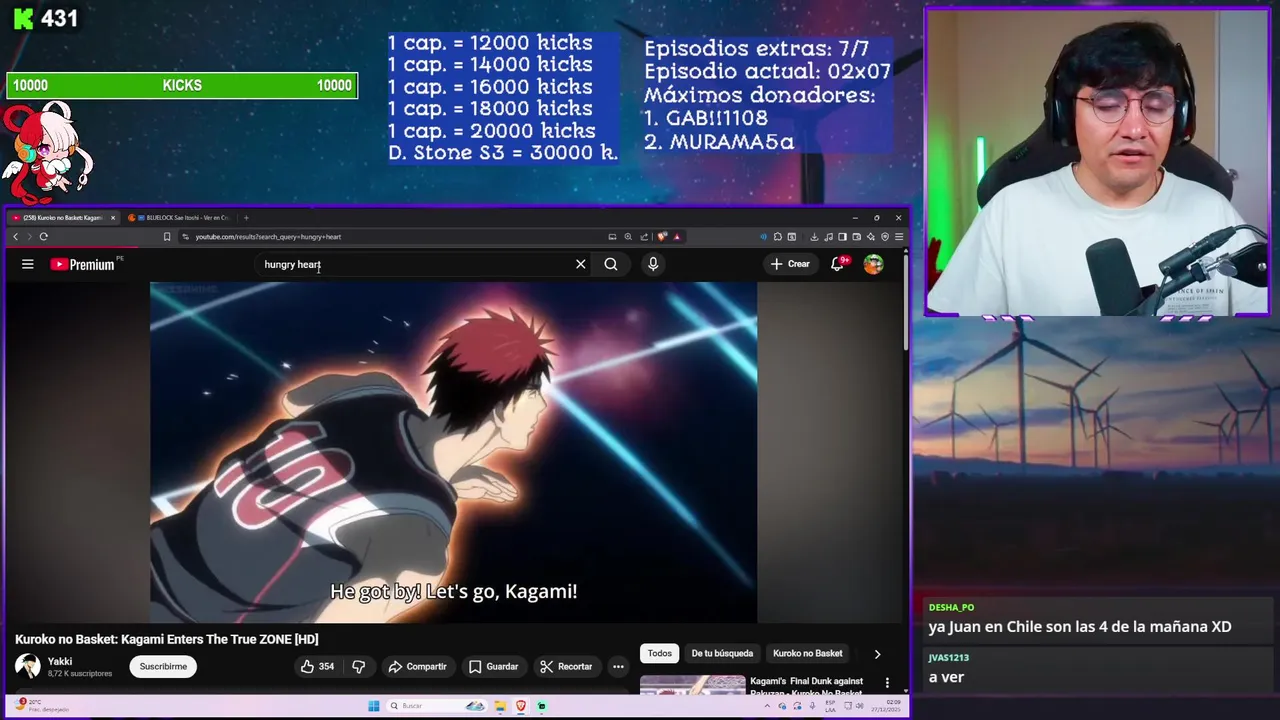Click DESHA_PO chat username
Screen dimensions: 1280x720
[951, 607]
